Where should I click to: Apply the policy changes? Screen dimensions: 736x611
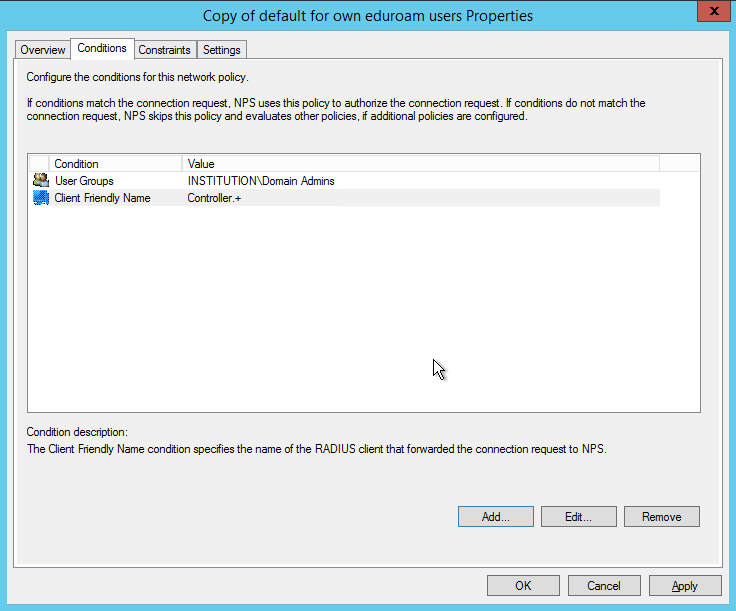click(x=685, y=586)
